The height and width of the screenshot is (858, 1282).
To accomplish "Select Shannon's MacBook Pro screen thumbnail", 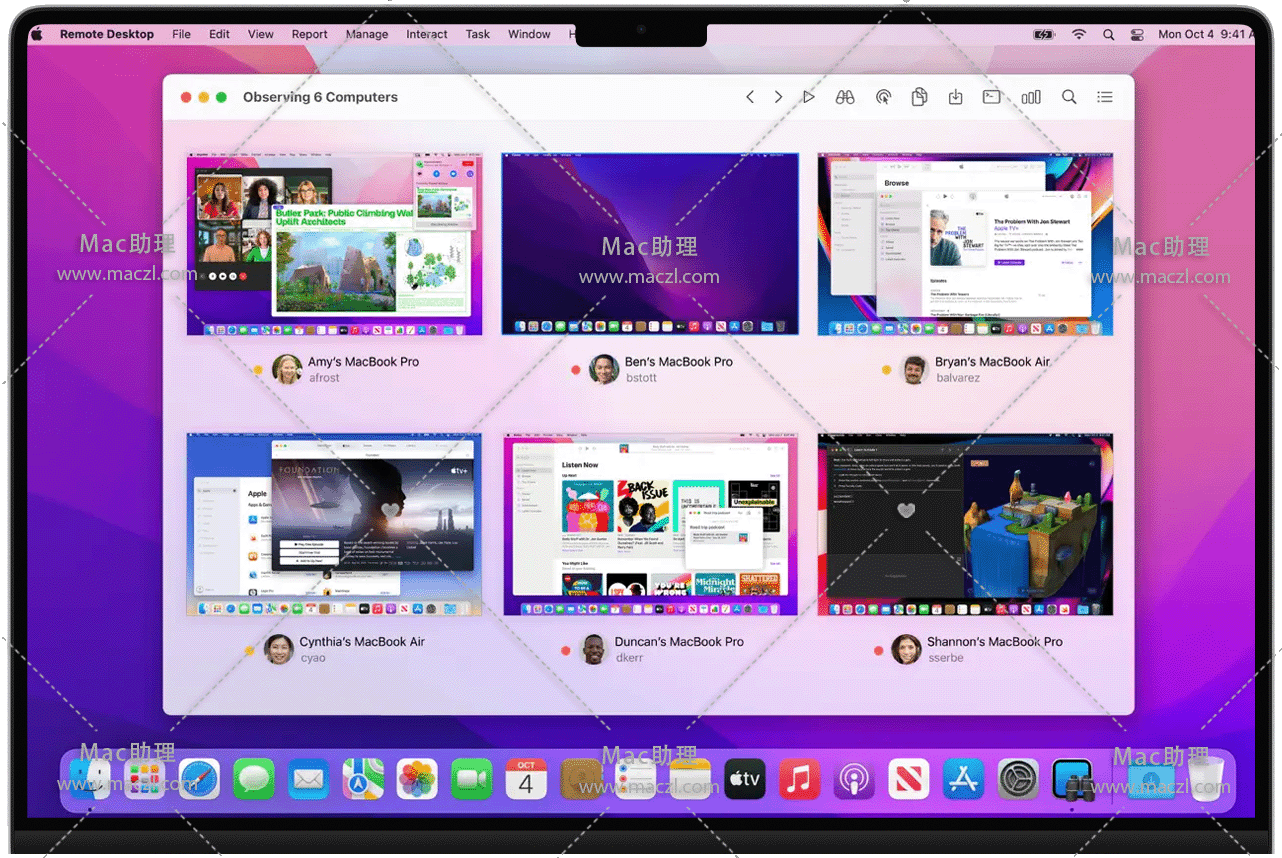I will click(965, 525).
